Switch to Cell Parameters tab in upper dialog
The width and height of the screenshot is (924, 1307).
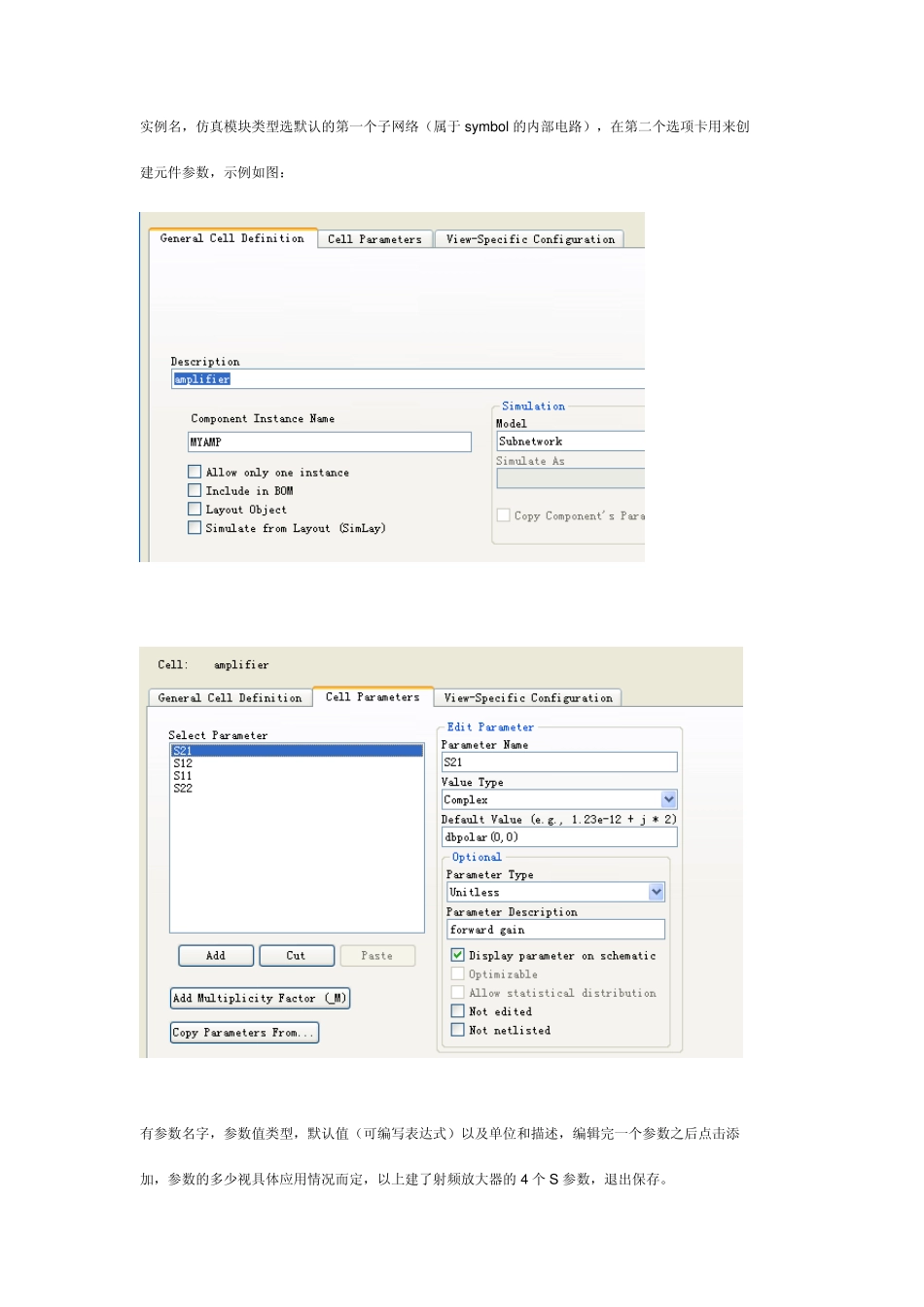coord(374,239)
